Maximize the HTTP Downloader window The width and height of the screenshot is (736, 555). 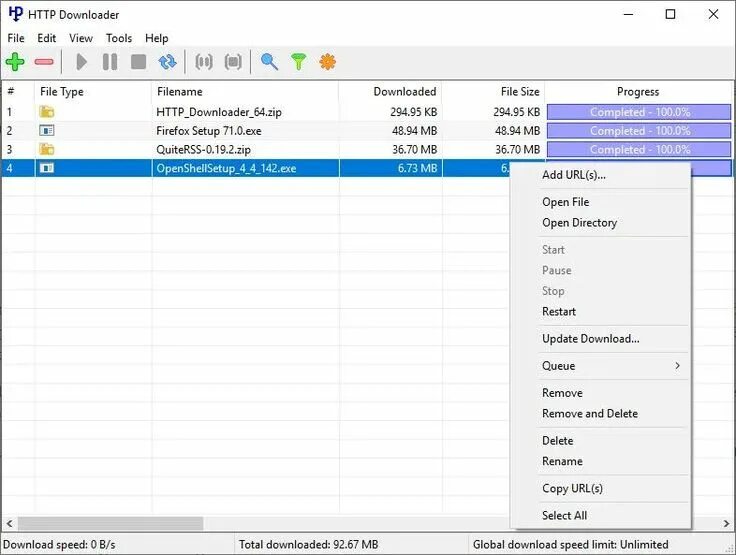[x=671, y=15]
